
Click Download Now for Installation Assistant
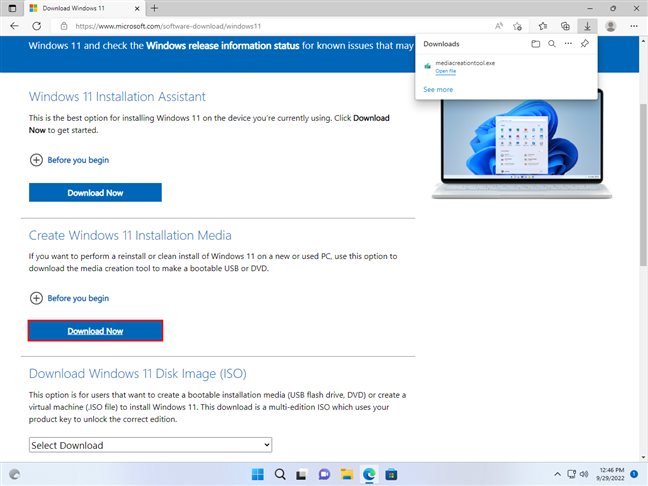click(x=95, y=193)
